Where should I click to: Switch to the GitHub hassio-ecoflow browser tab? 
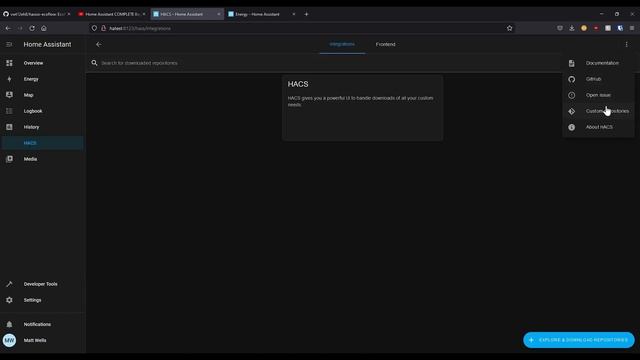(x=36, y=14)
